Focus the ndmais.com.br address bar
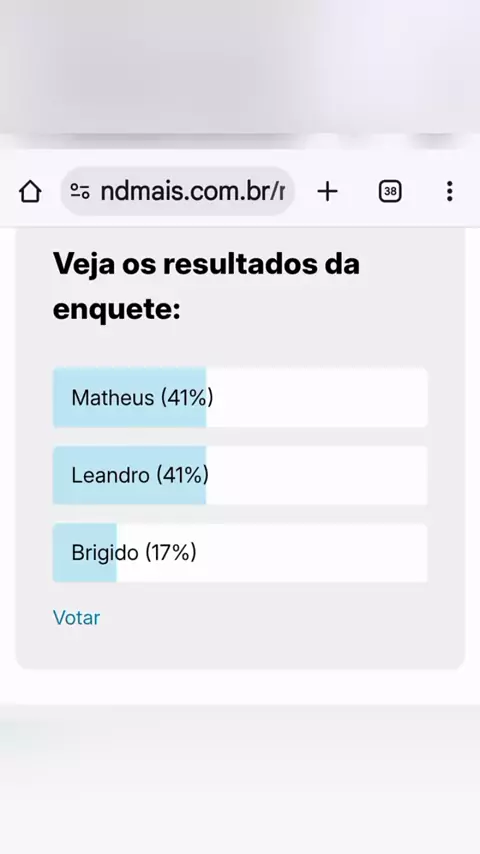 click(178, 191)
